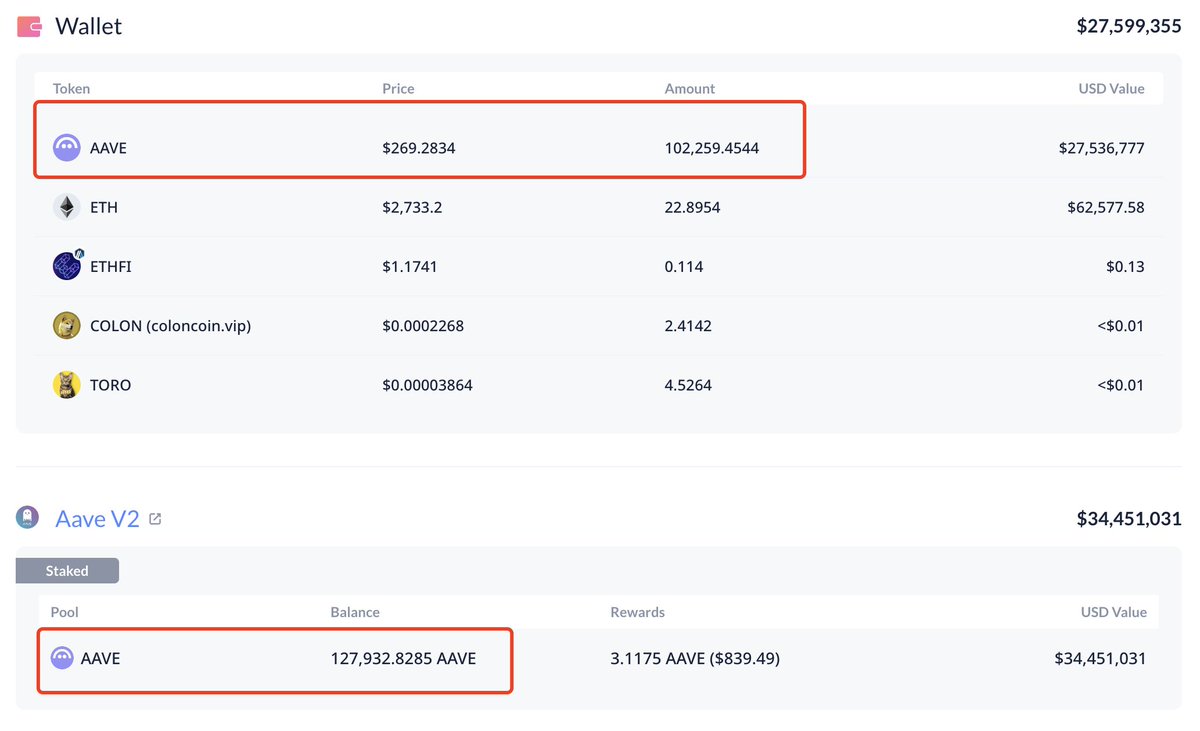Click the Wallet heading title
This screenshot has height=731, width=1200.
(88, 26)
